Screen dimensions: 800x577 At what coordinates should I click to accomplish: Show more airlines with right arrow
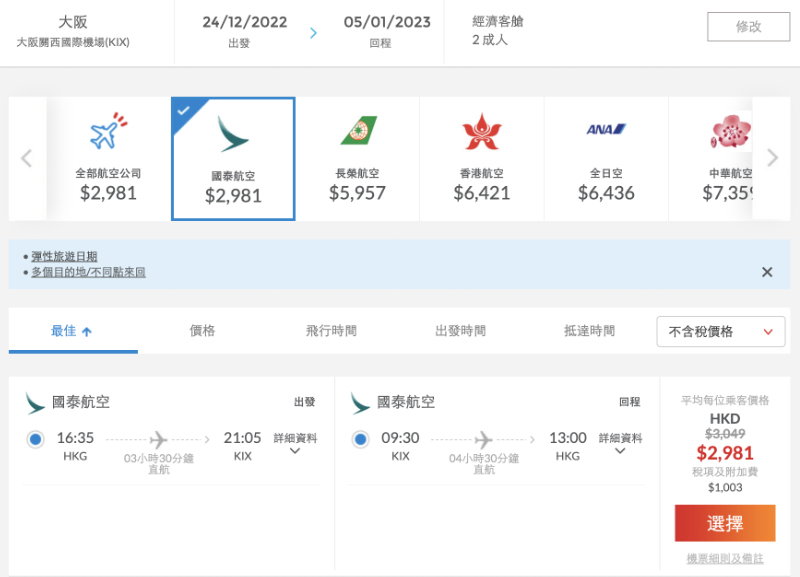[772, 158]
